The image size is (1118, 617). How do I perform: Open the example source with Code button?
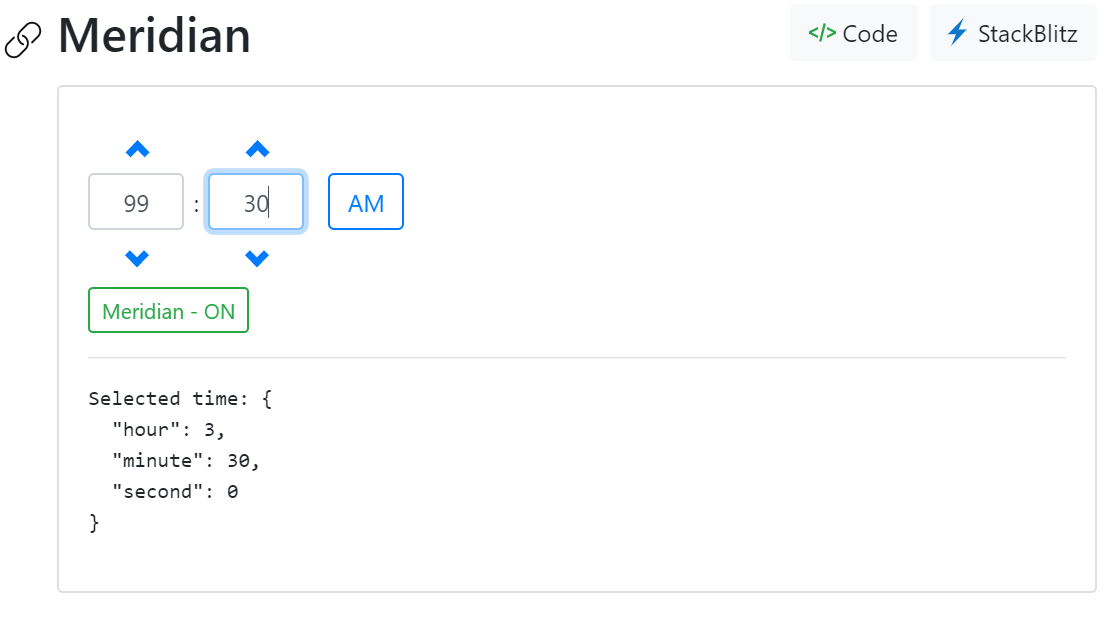tap(853, 33)
